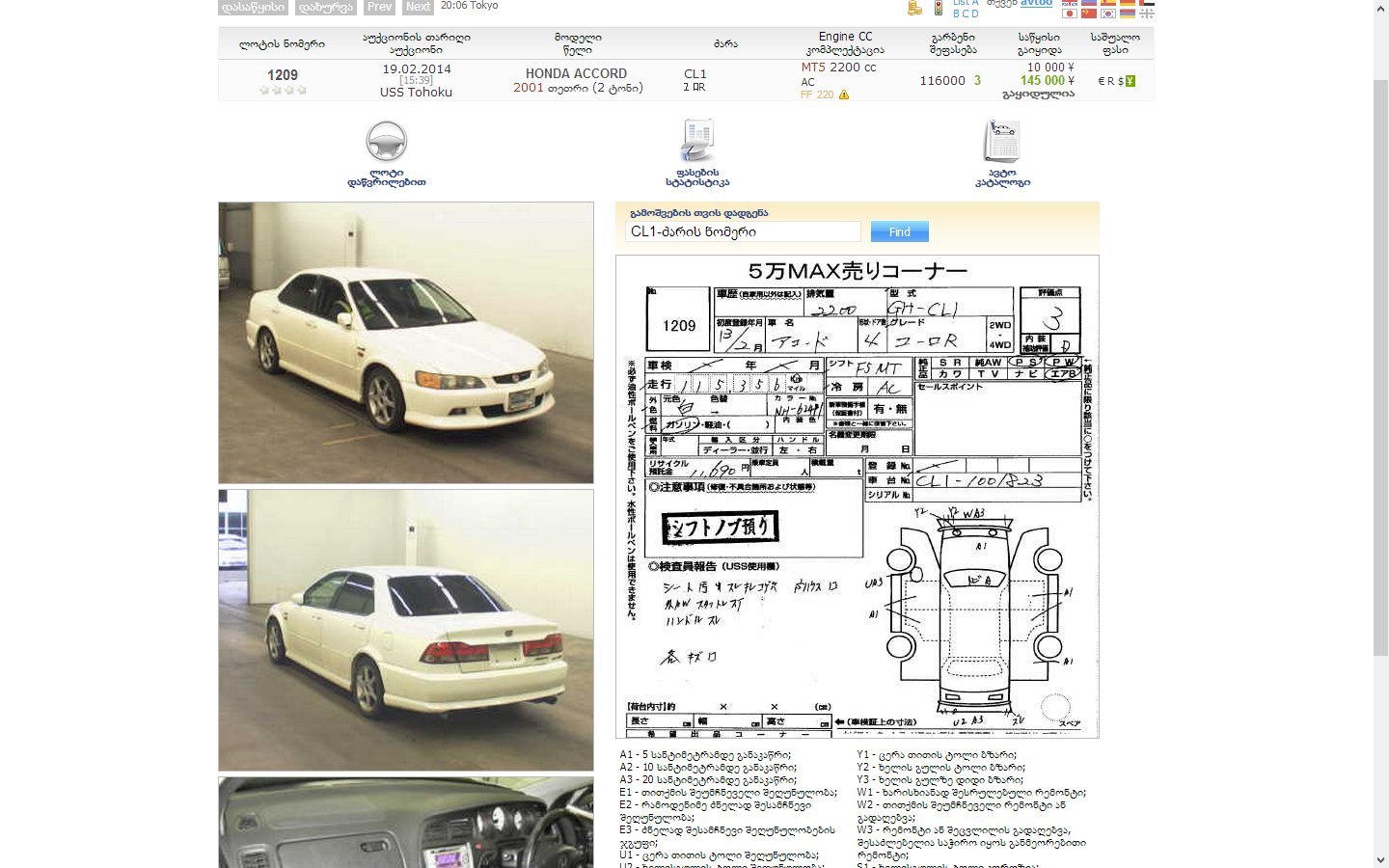The image size is (1389, 868).
Task: Click the legend row starting with Y1
Action: pyautogui.click(x=937, y=755)
